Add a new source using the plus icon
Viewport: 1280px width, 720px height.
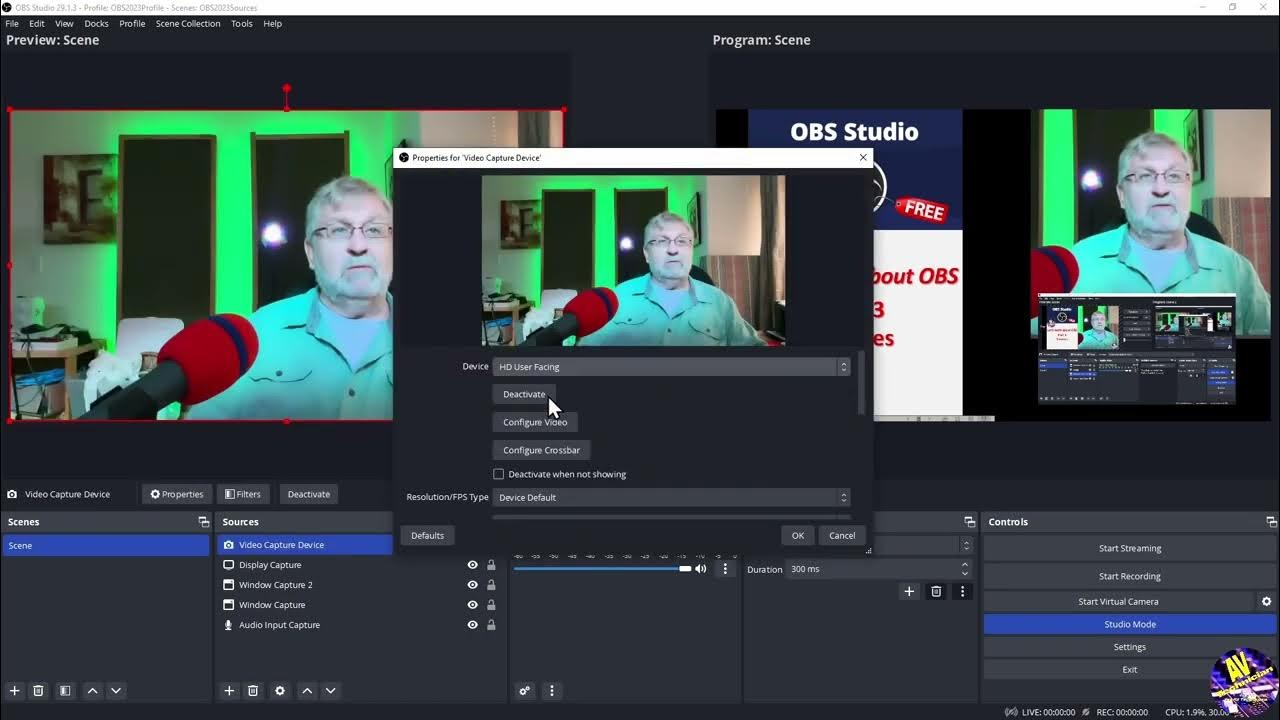(228, 690)
